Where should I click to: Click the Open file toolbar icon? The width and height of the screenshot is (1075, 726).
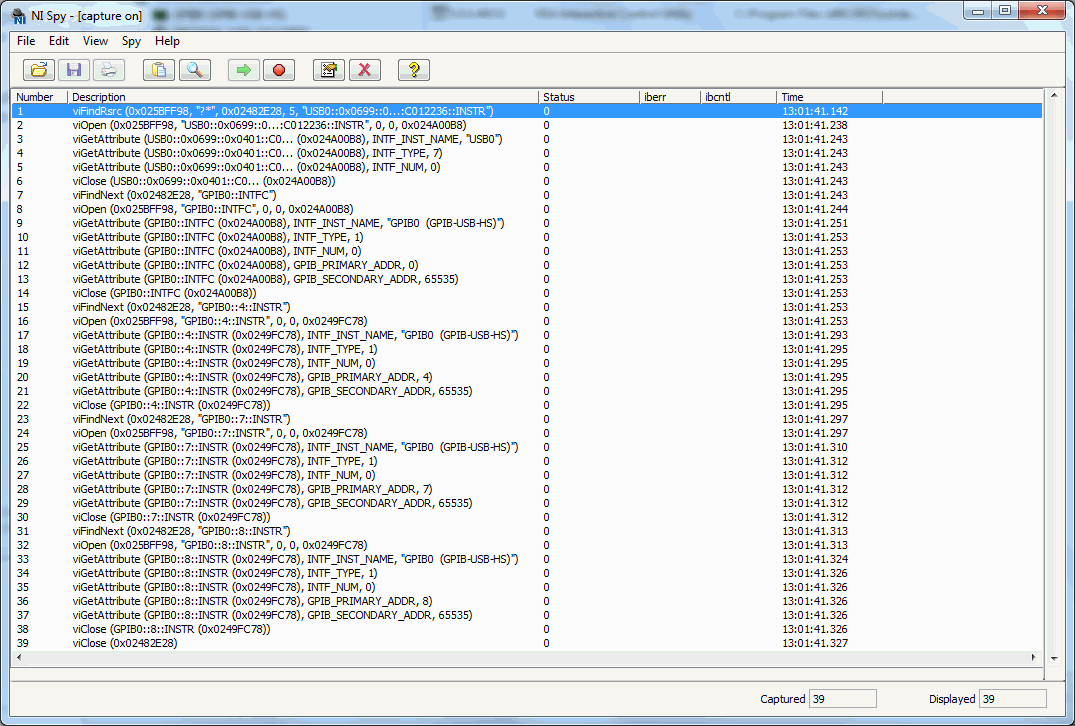[39, 70]
